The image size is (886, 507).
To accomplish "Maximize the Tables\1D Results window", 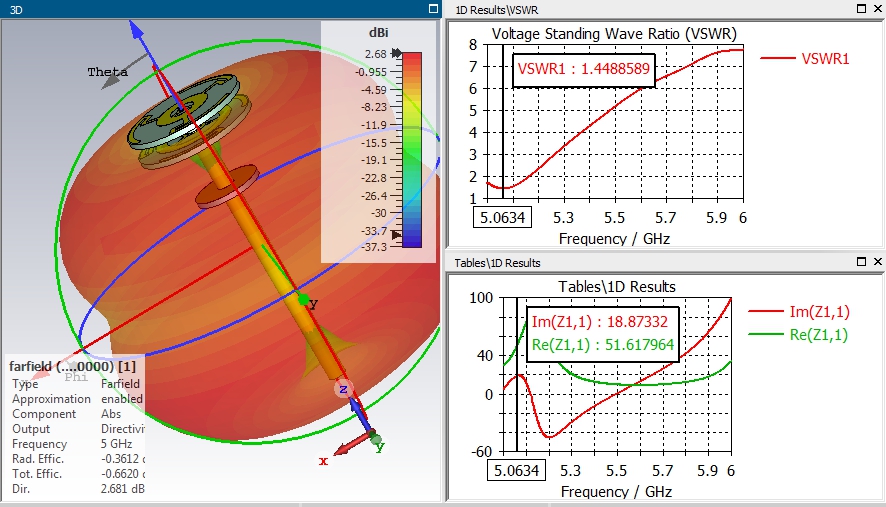I will pos(862,261).
